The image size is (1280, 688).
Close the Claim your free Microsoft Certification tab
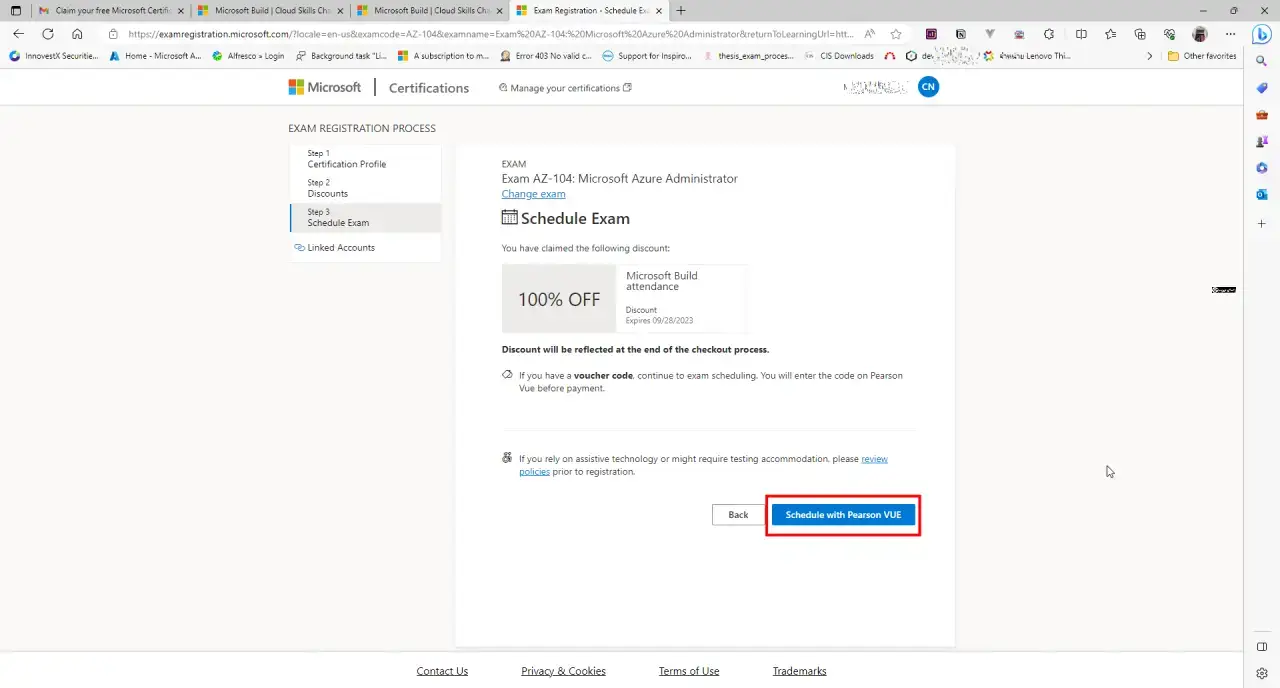(180, 11)
